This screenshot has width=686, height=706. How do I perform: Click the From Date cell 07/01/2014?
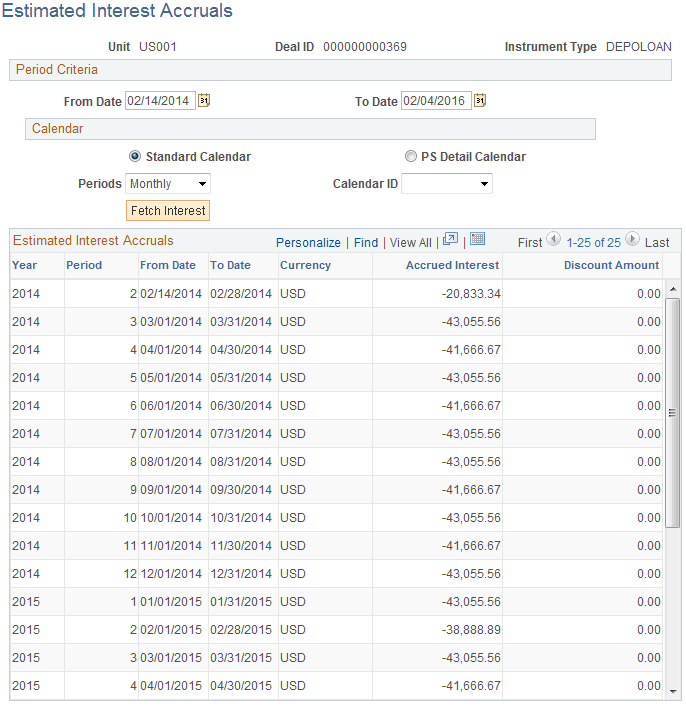pyautogui.click(x=171, y=434)
